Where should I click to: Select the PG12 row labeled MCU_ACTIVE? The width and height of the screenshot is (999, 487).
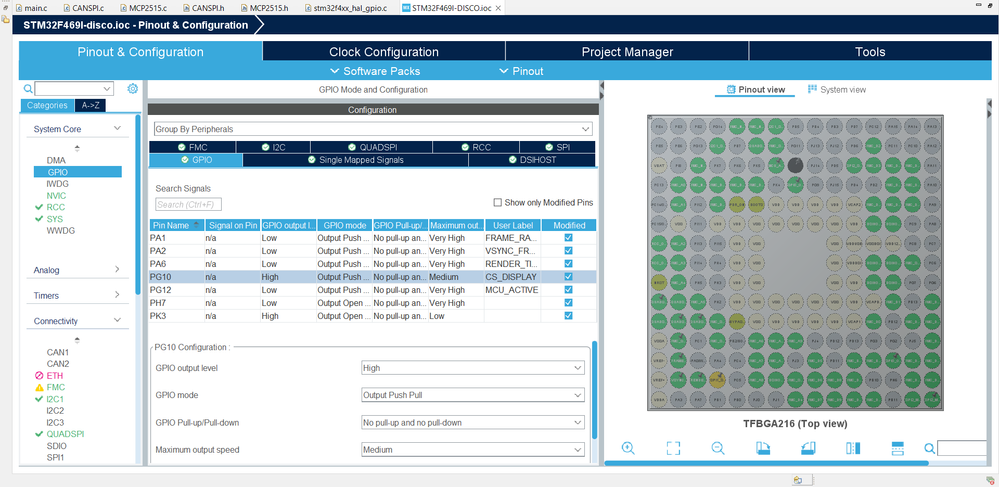pos(373,289)
